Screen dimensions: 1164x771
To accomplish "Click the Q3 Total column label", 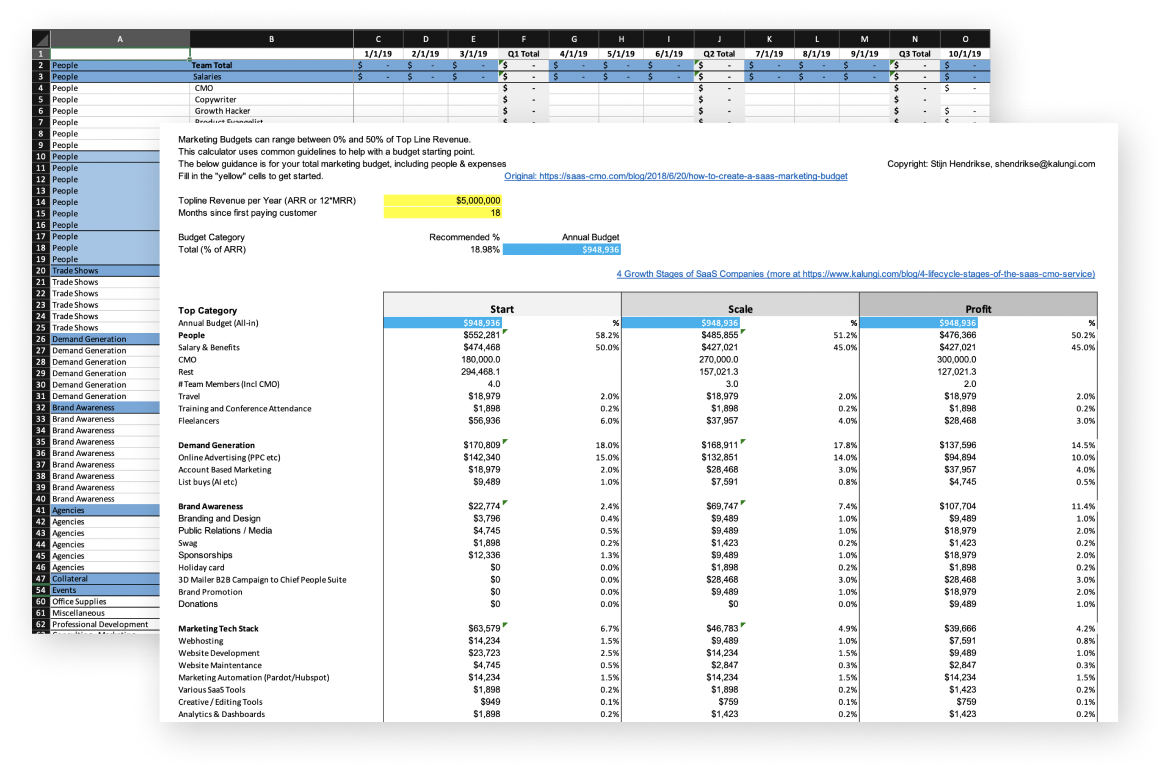I will point(915,53).
